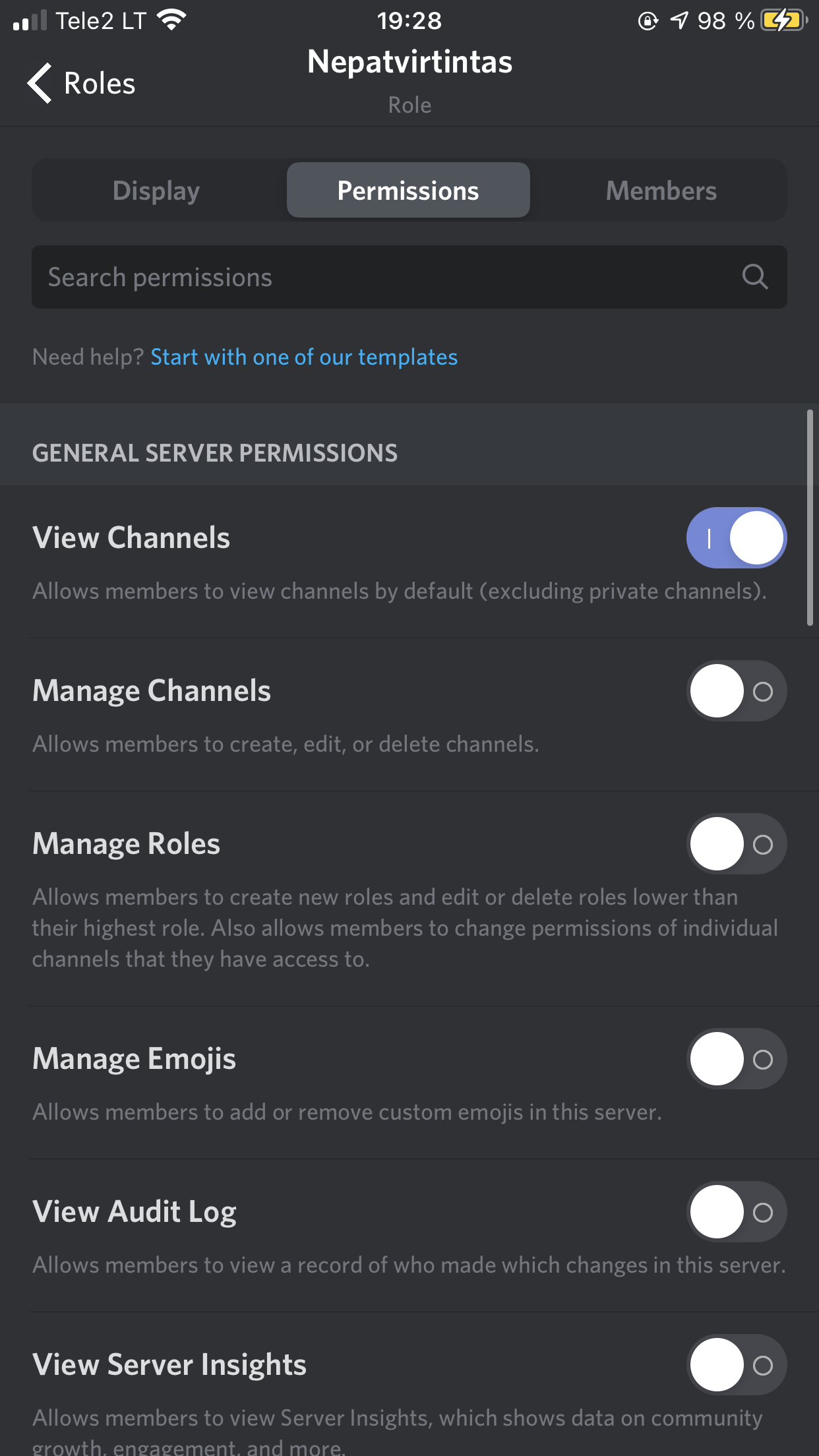Open the Members tab

(661, 191)
